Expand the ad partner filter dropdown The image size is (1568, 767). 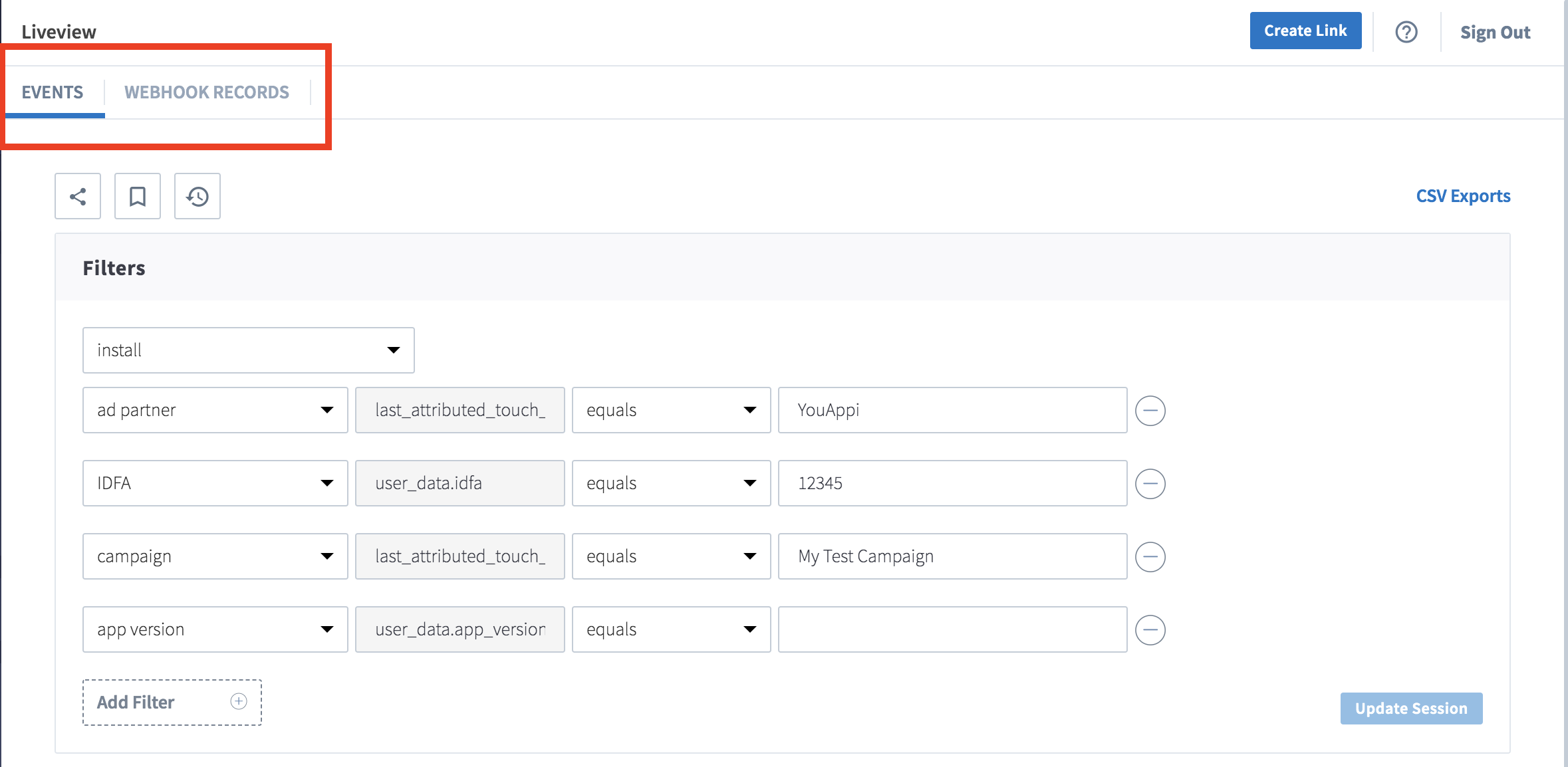point(215,410)
